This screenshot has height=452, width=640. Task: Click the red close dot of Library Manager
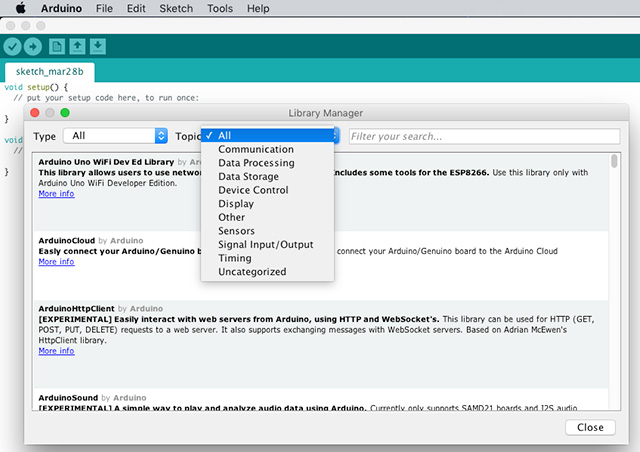pos(35,113)
